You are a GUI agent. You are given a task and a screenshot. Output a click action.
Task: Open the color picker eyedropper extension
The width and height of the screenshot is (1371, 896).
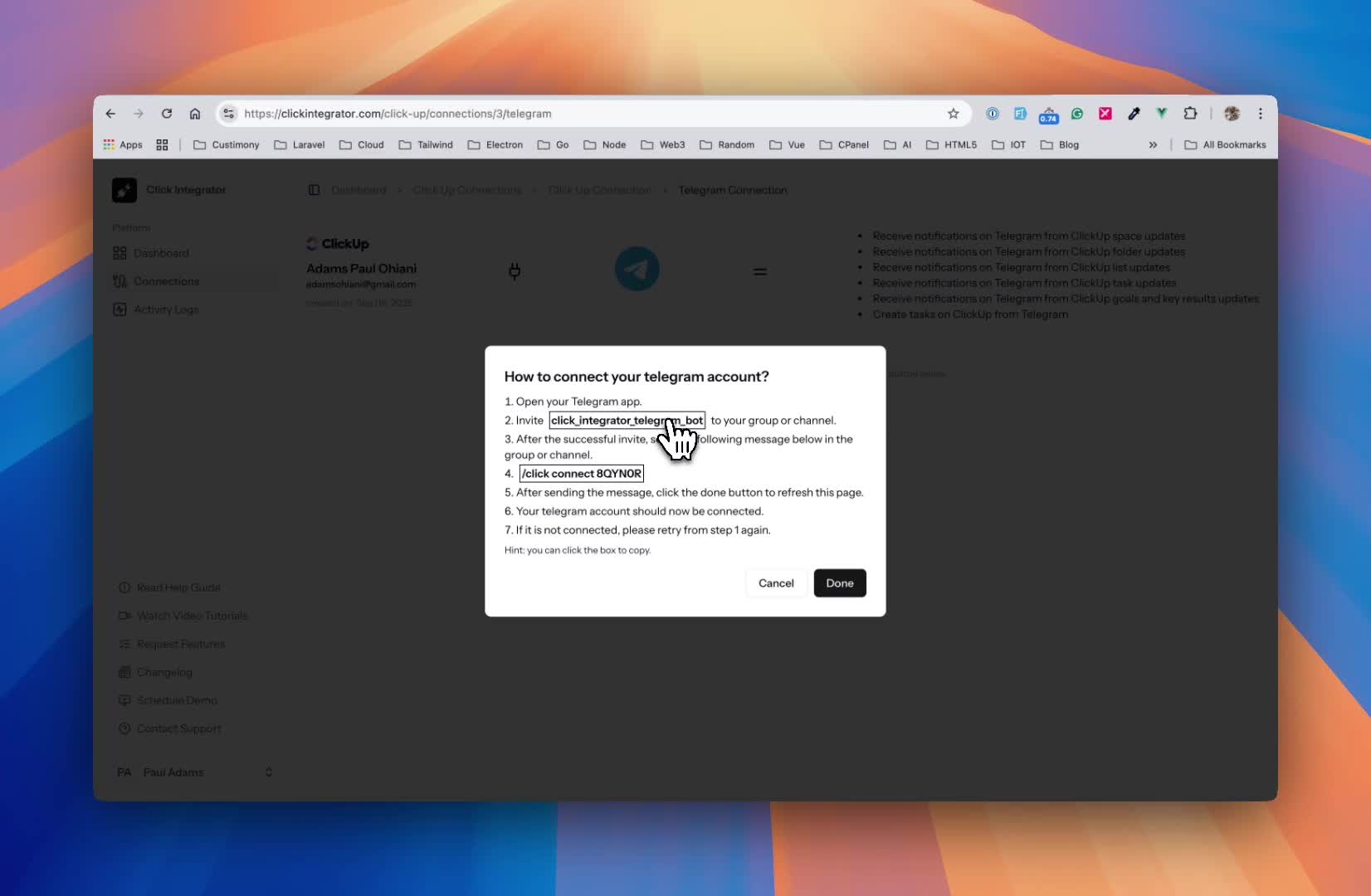(x=1134, y=114)
